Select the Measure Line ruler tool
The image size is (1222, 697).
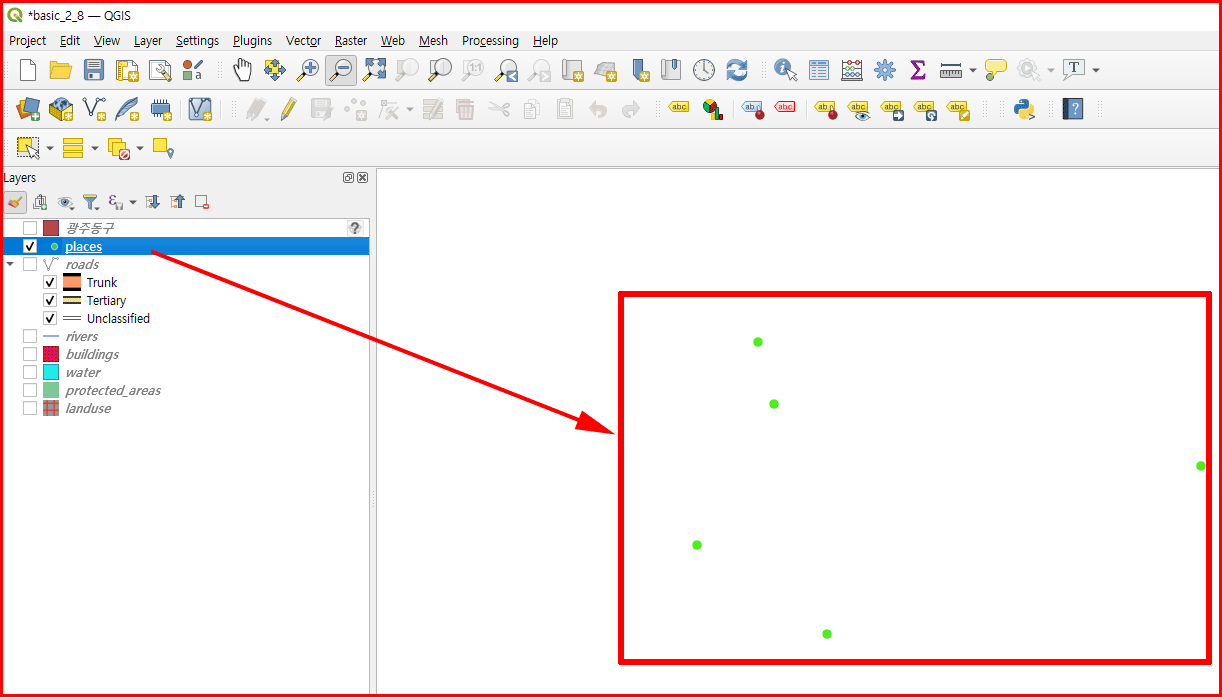pos(951,70)
